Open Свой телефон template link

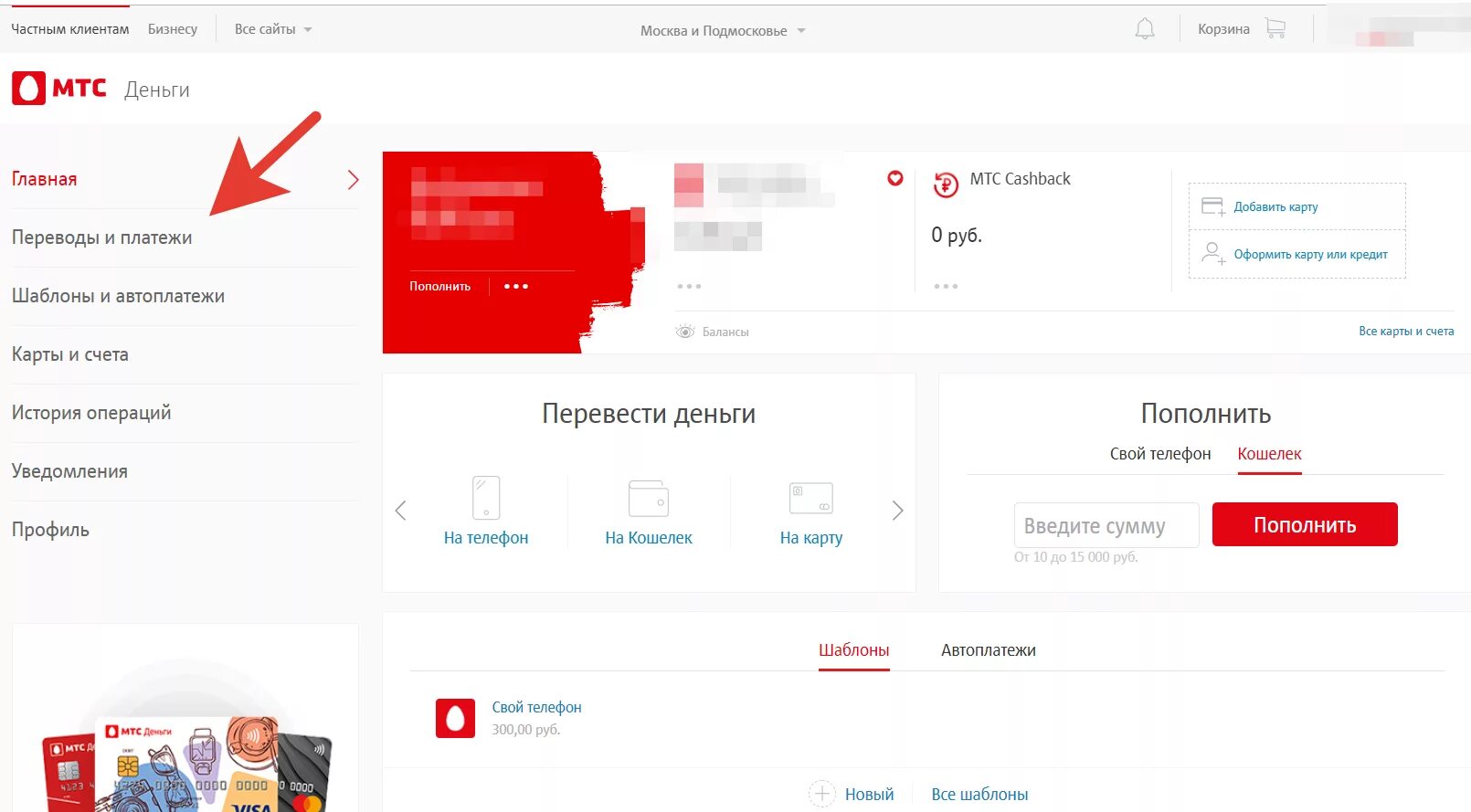point(536,707)
